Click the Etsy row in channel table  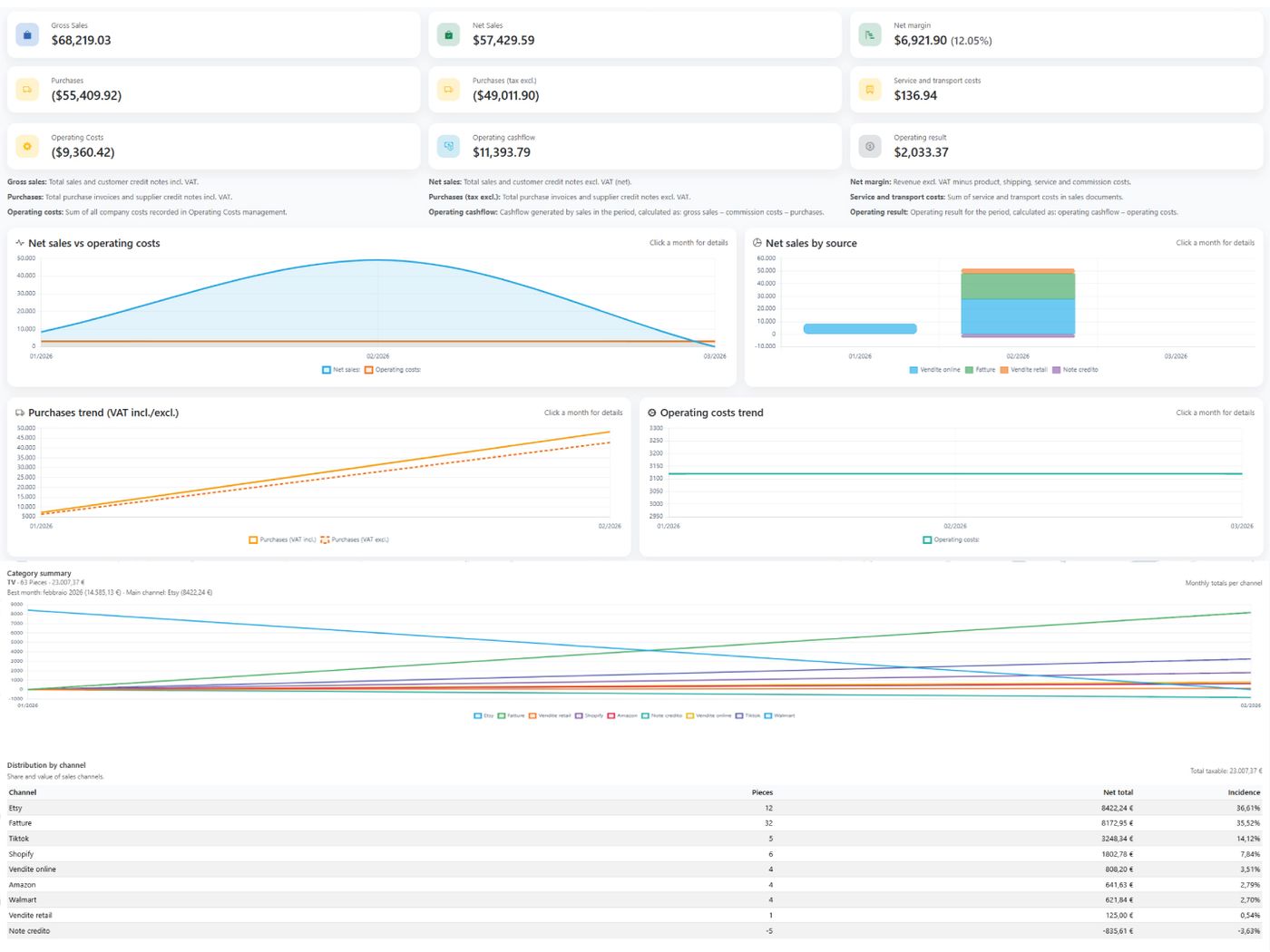coord(635,808)
